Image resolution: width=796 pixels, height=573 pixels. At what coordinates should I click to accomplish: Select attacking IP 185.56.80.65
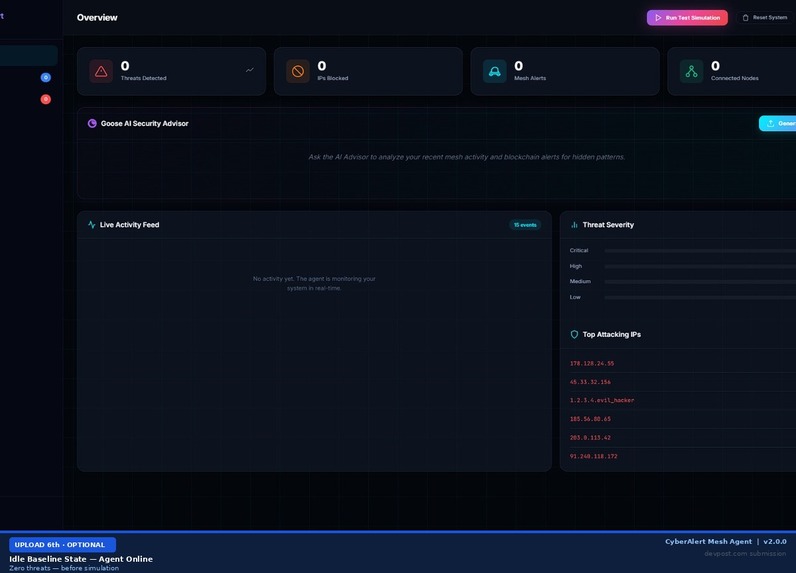(x=590, y=419)
